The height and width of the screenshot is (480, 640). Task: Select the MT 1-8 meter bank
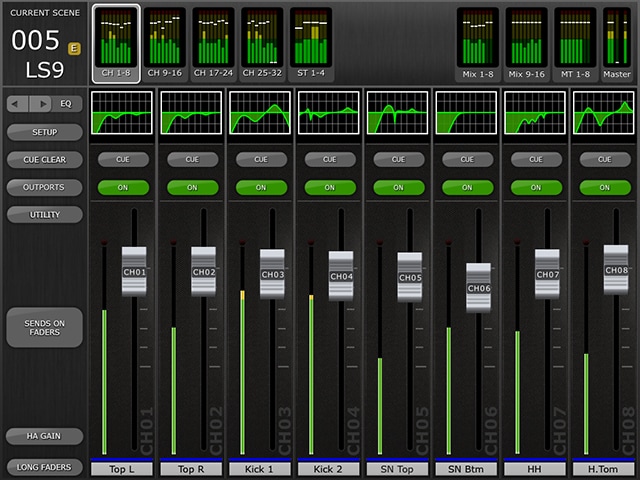(575, 43)
